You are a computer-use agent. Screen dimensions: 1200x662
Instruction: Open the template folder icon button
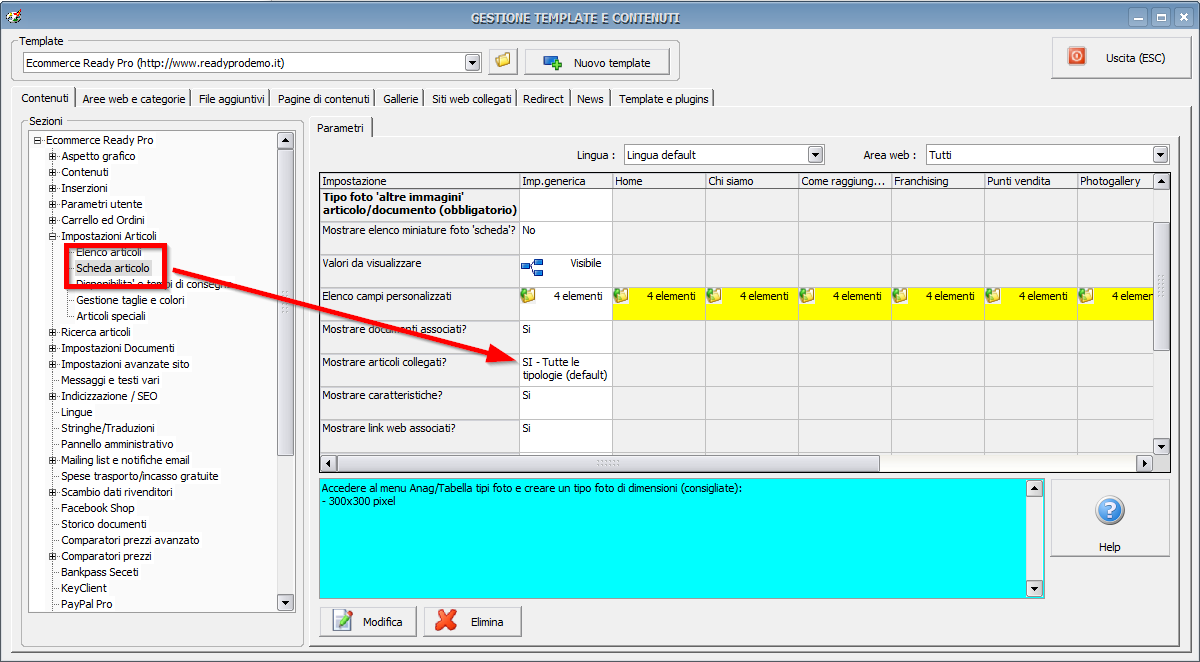click(503, 62)
